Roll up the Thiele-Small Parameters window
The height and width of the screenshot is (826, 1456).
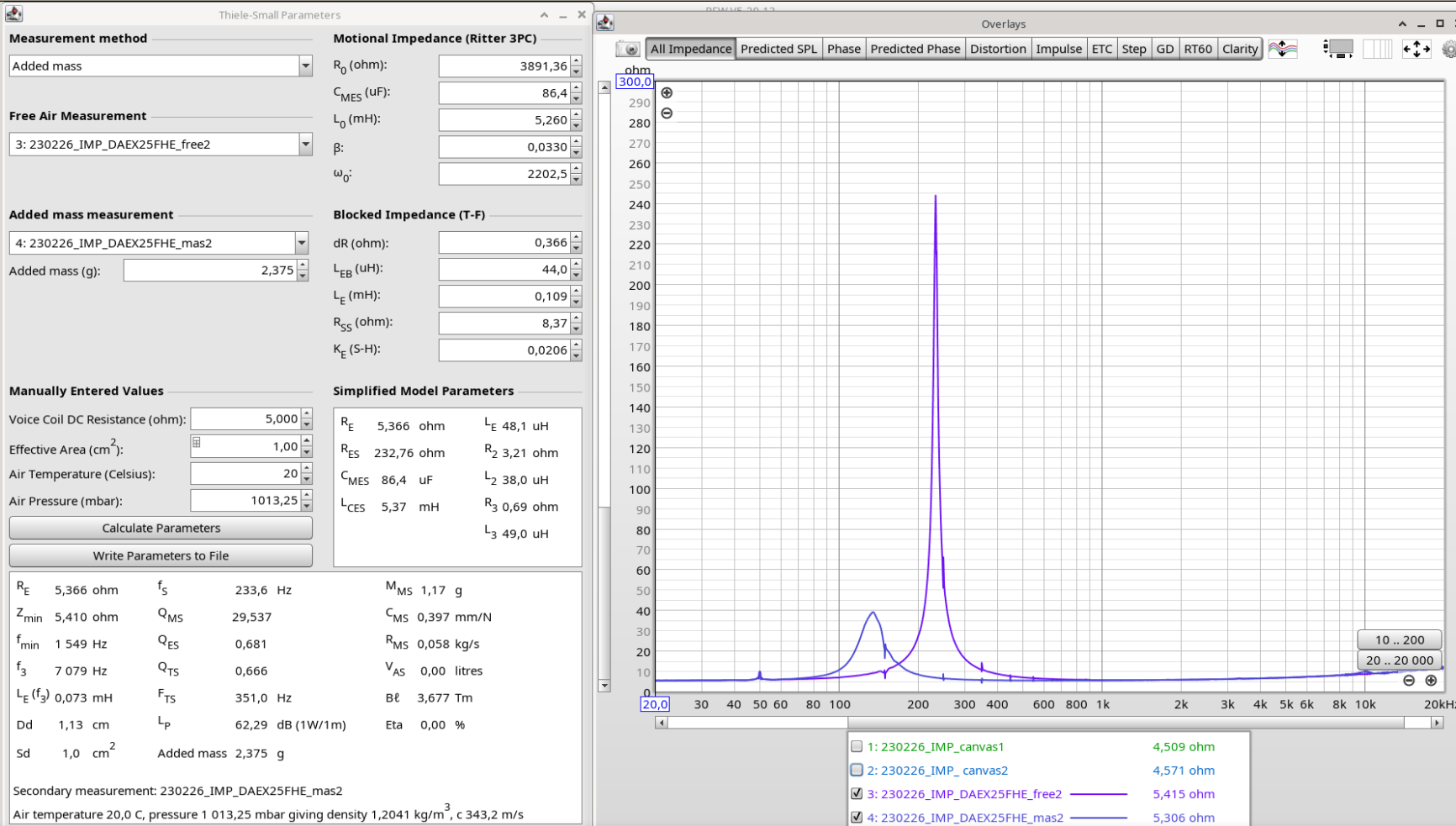544,14
